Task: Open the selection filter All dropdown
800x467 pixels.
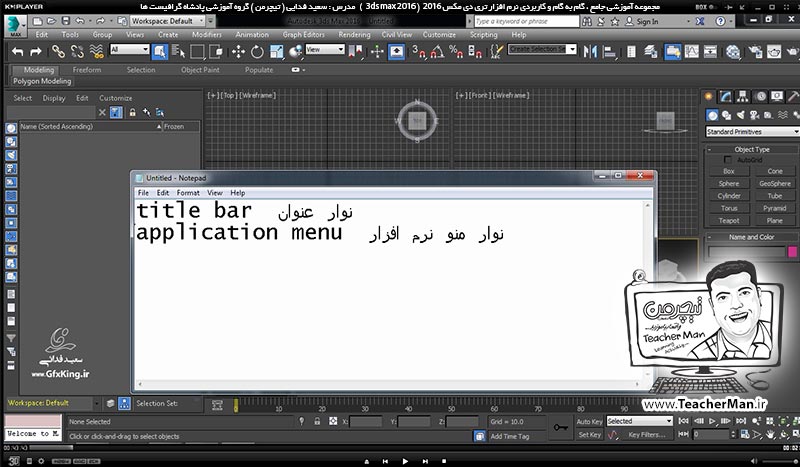Action: [x=130, y=49]
